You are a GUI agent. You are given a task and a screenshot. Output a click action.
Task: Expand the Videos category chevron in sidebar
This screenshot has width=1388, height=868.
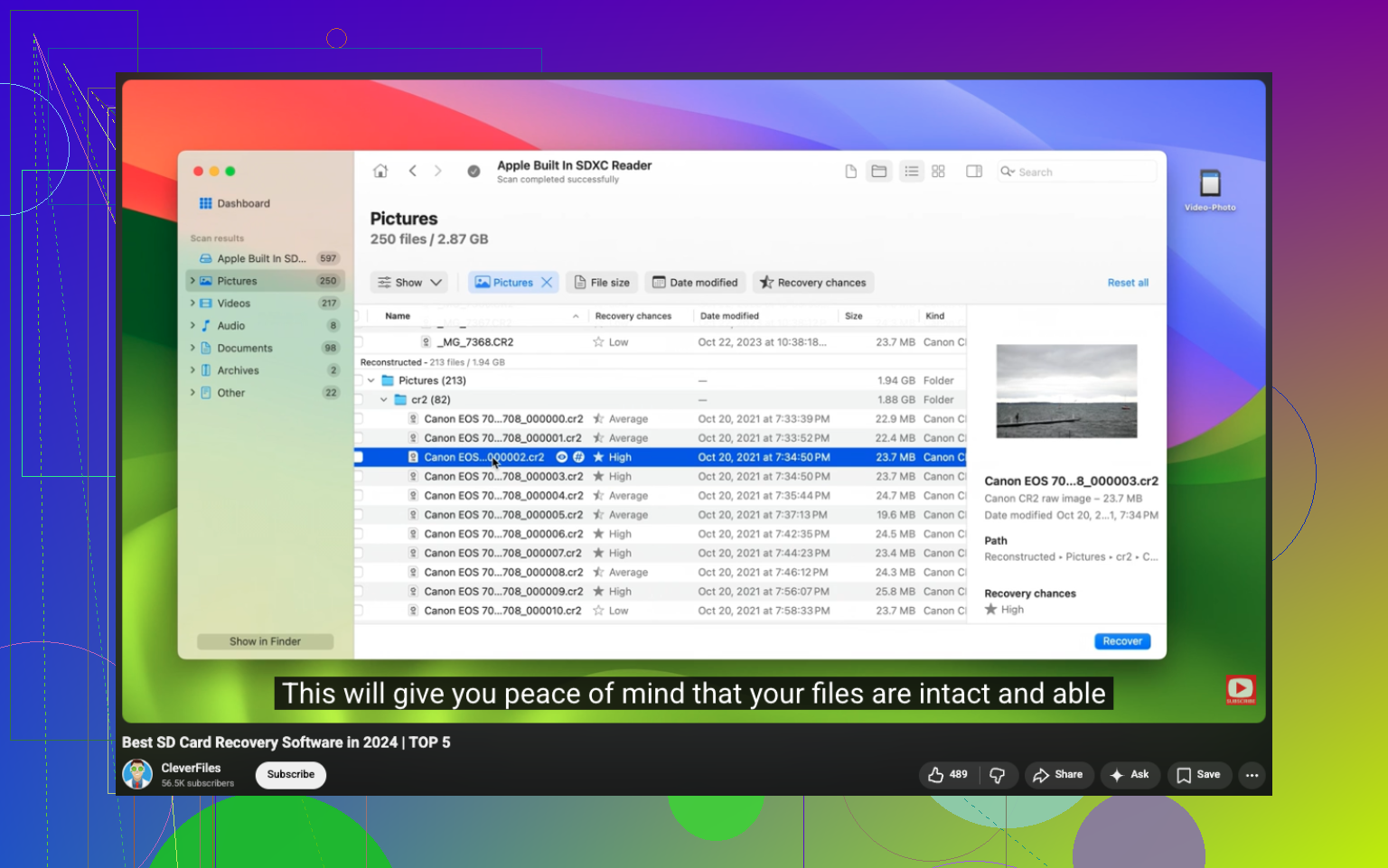pos(192,303)
